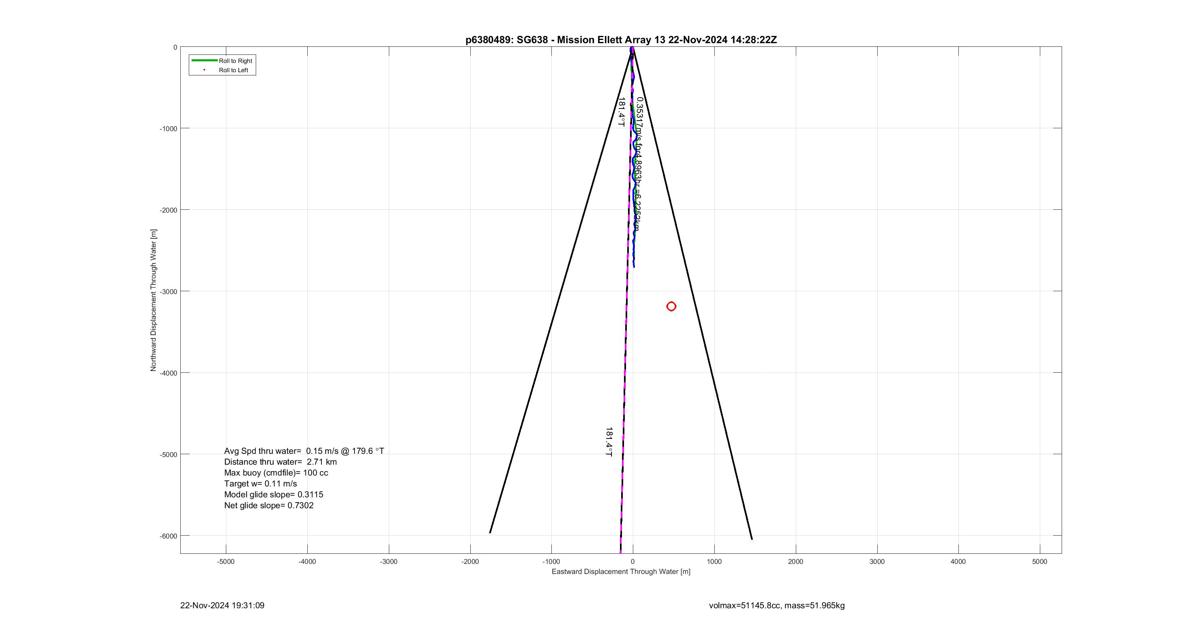Viewport: 1200px width, 622px height.
Task: Click the x-axis tick label -3000
Action: (389, 562)
